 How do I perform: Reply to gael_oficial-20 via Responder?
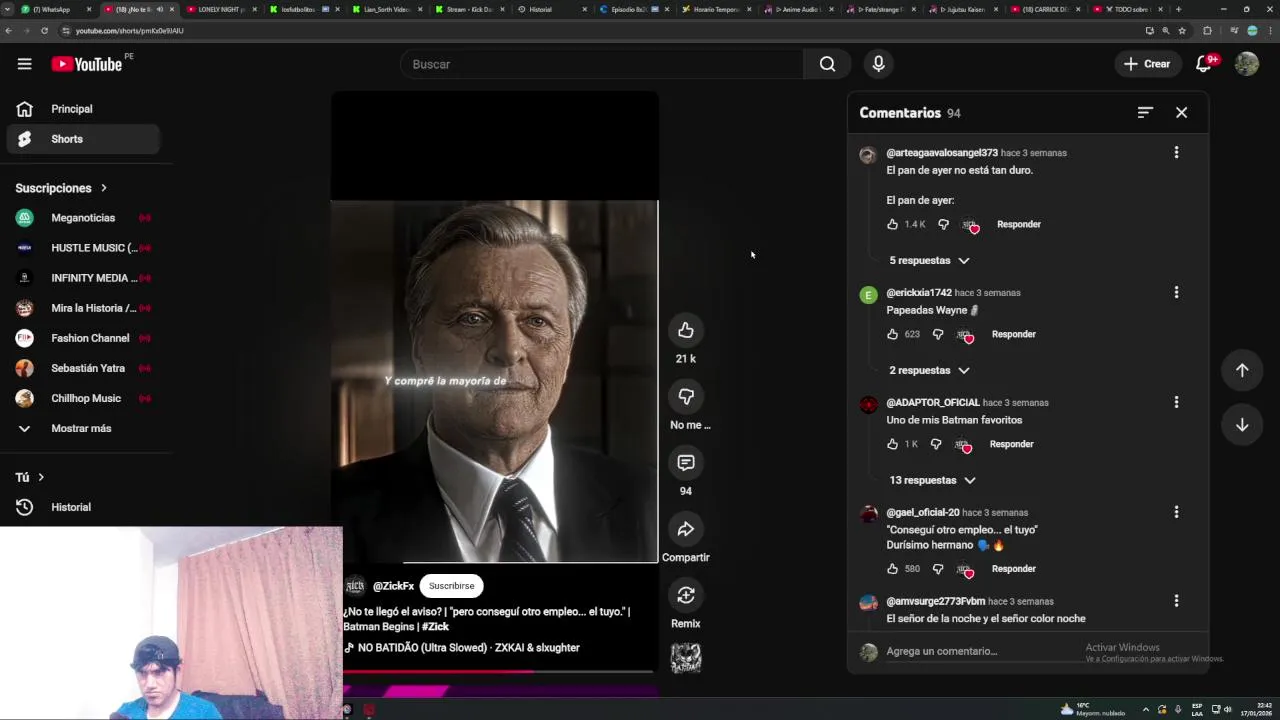pyautogui.click(x=1013, y=569)
